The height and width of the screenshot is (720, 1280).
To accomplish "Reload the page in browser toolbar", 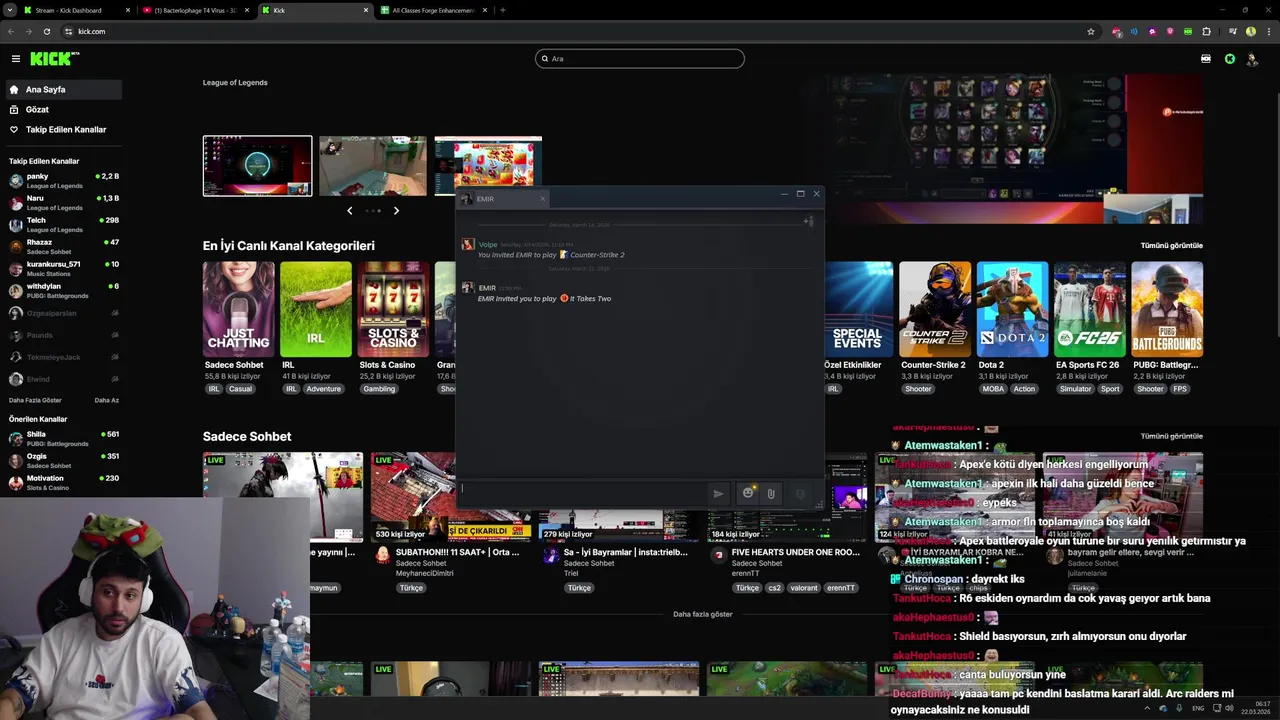I will pyautogui.click(x=46, y=31).
